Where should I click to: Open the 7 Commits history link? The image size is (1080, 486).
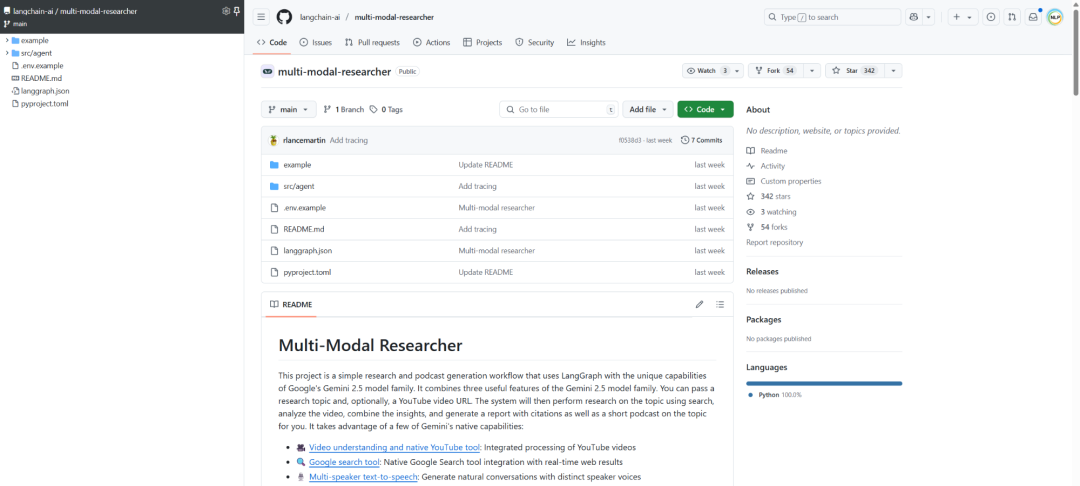click(702, 140)
